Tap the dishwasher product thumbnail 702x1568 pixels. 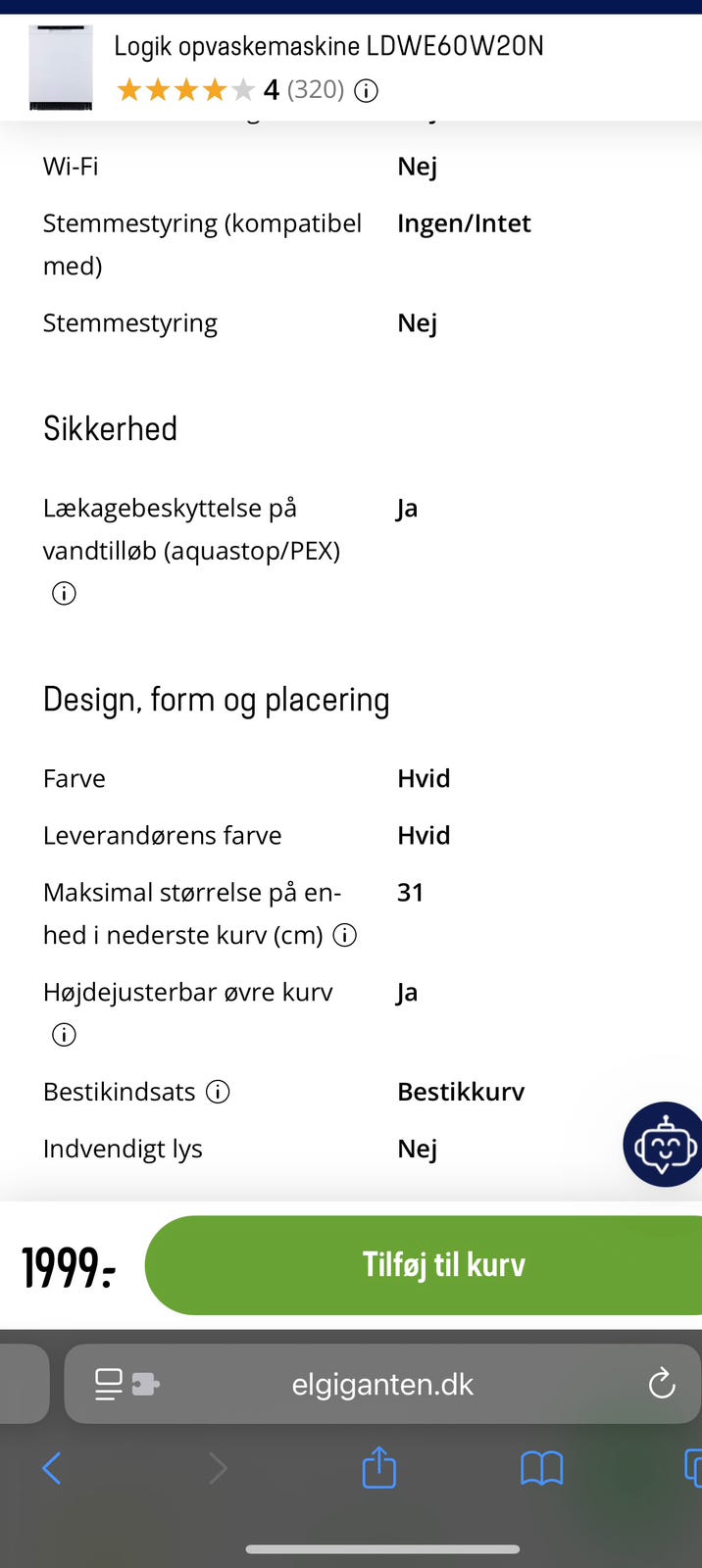coord(61,67)
